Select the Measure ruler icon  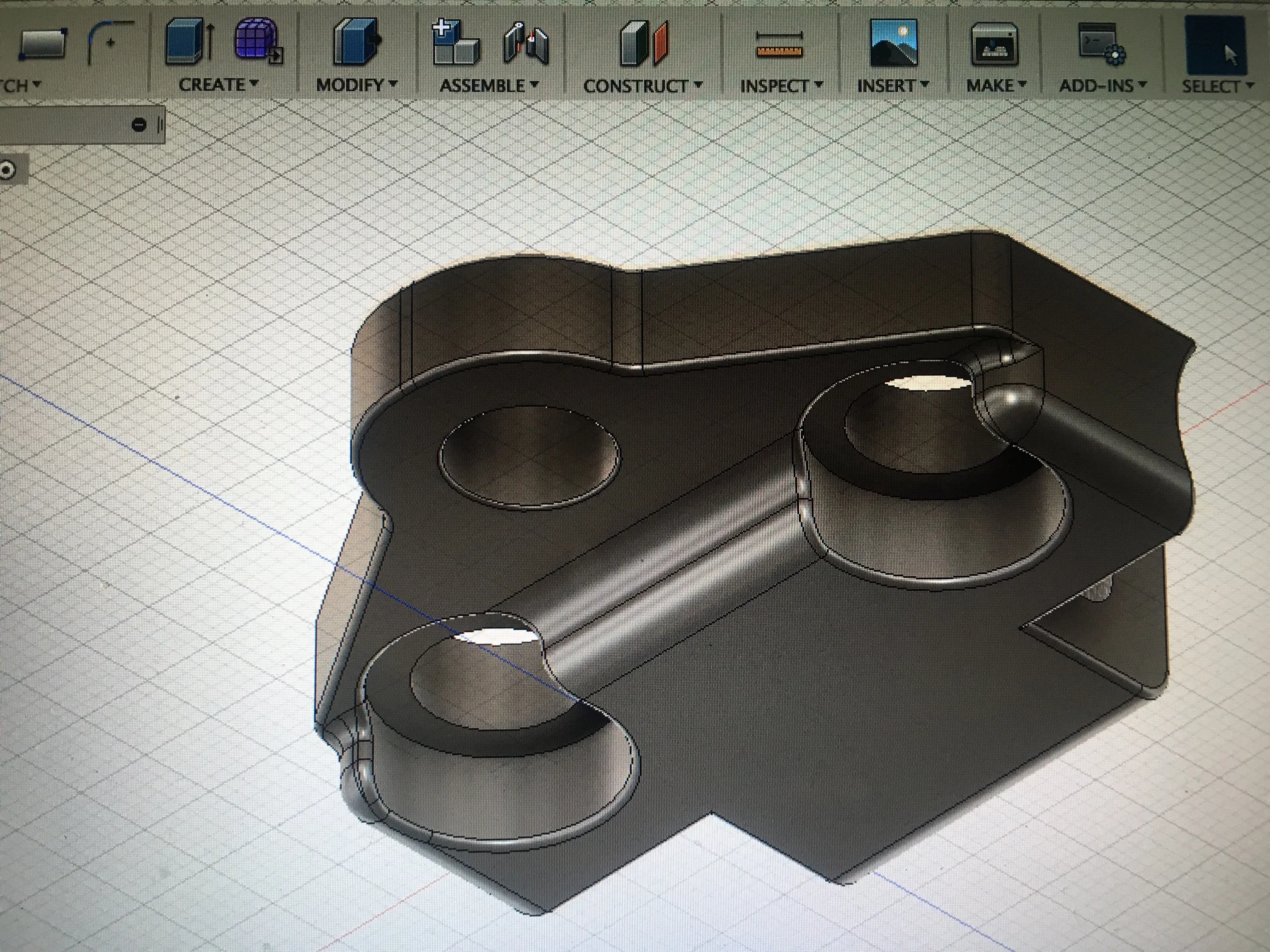pyautogui.click(x=779, y=45)
